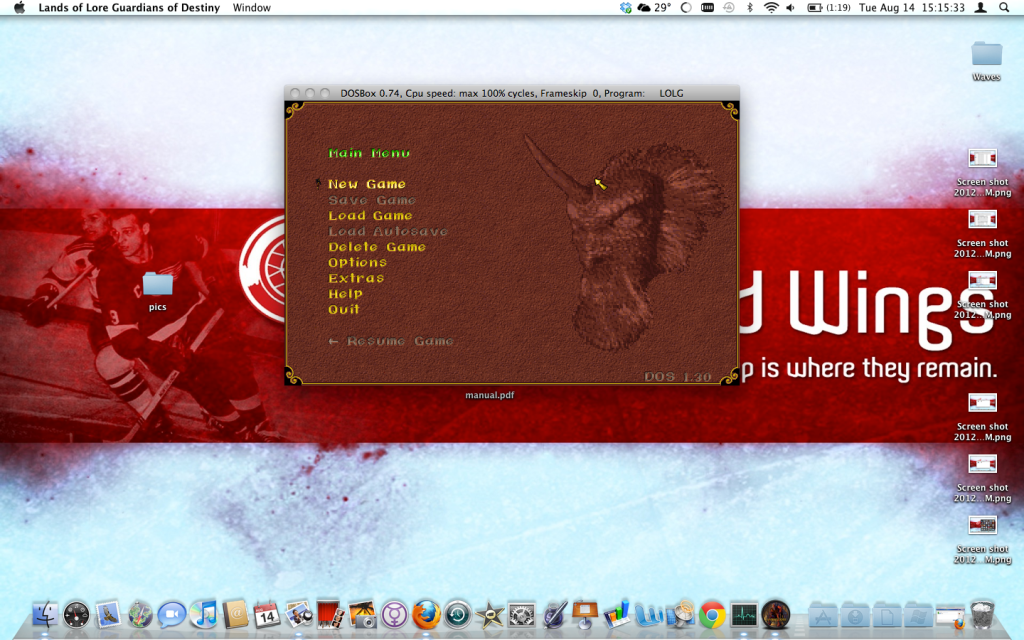The height and width of the screenshot is (640, 1024).
Task: Open Microsoft Word in the Dock
Action: tap(648, 615)
